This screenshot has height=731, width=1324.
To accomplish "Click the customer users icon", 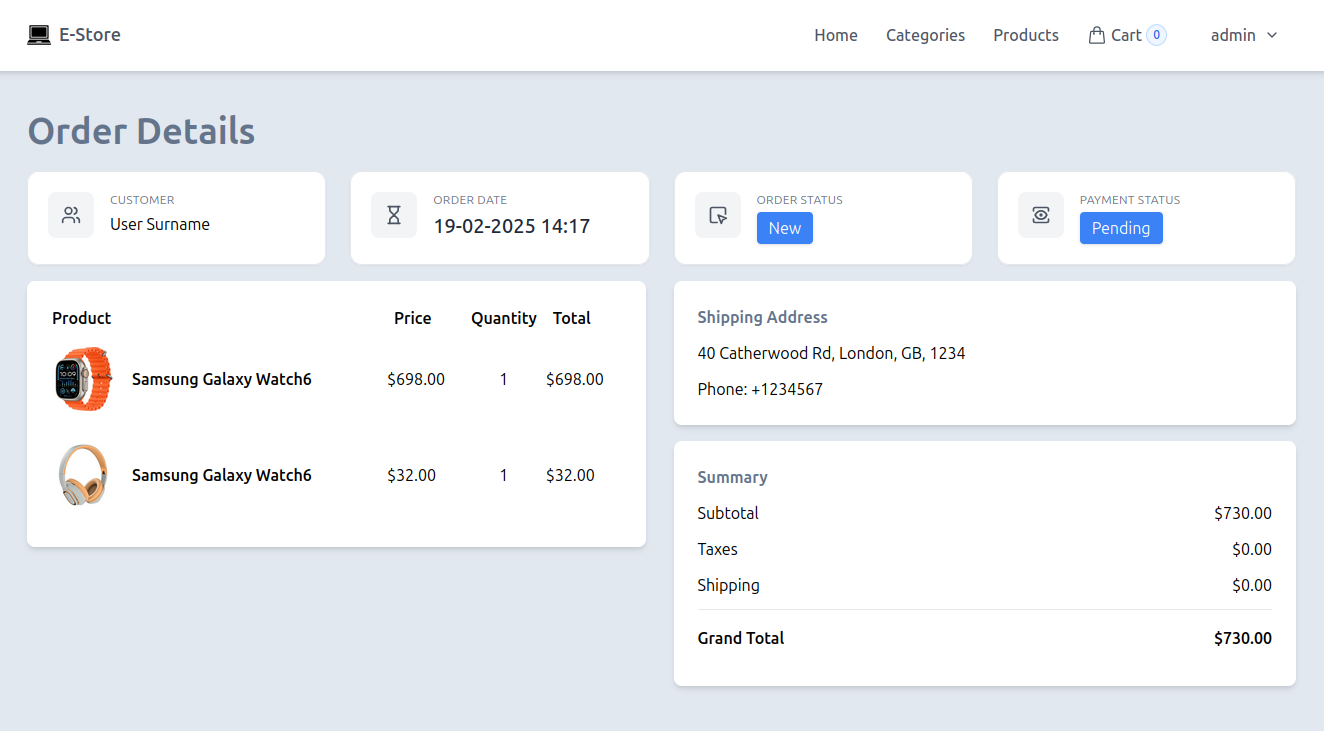I will click(x=71, y=215).
